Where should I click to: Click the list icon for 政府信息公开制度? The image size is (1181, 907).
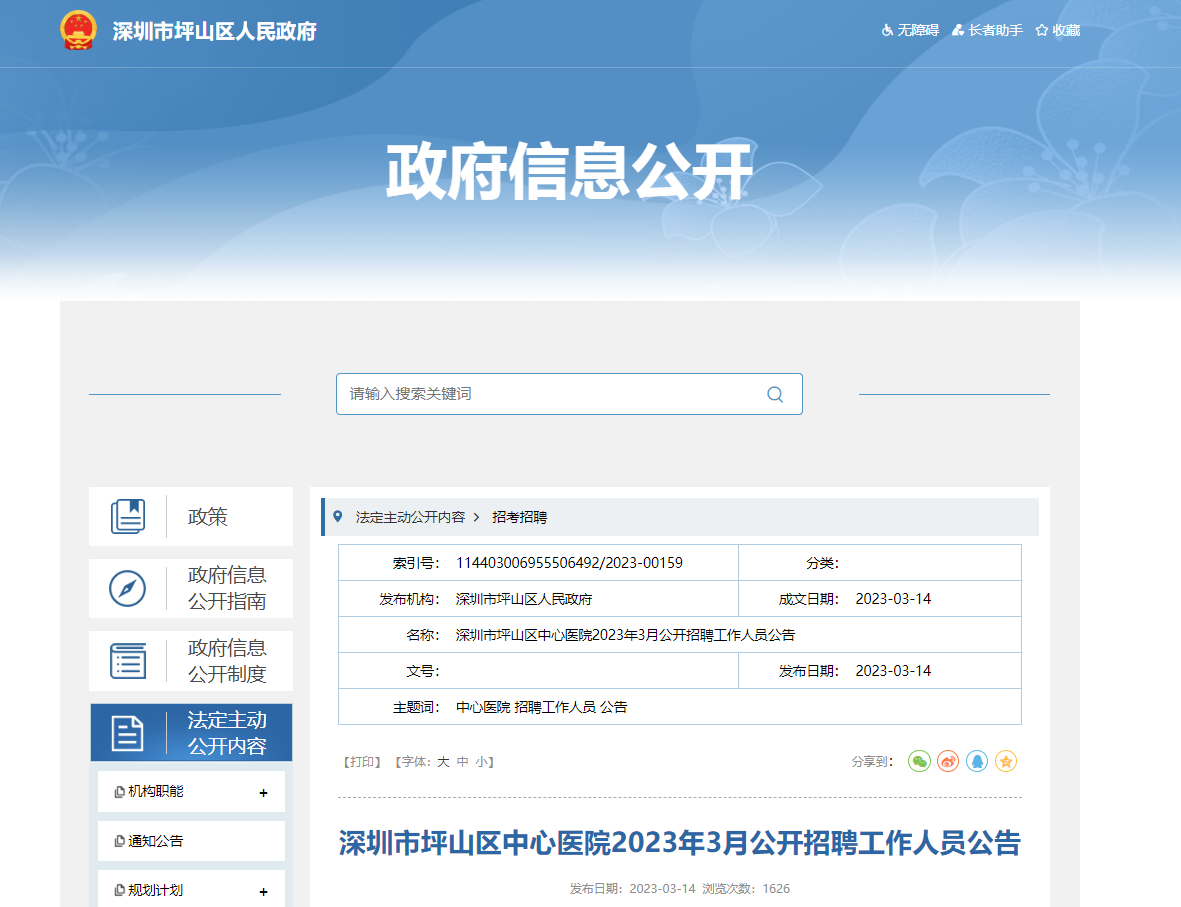pos(128,661)
